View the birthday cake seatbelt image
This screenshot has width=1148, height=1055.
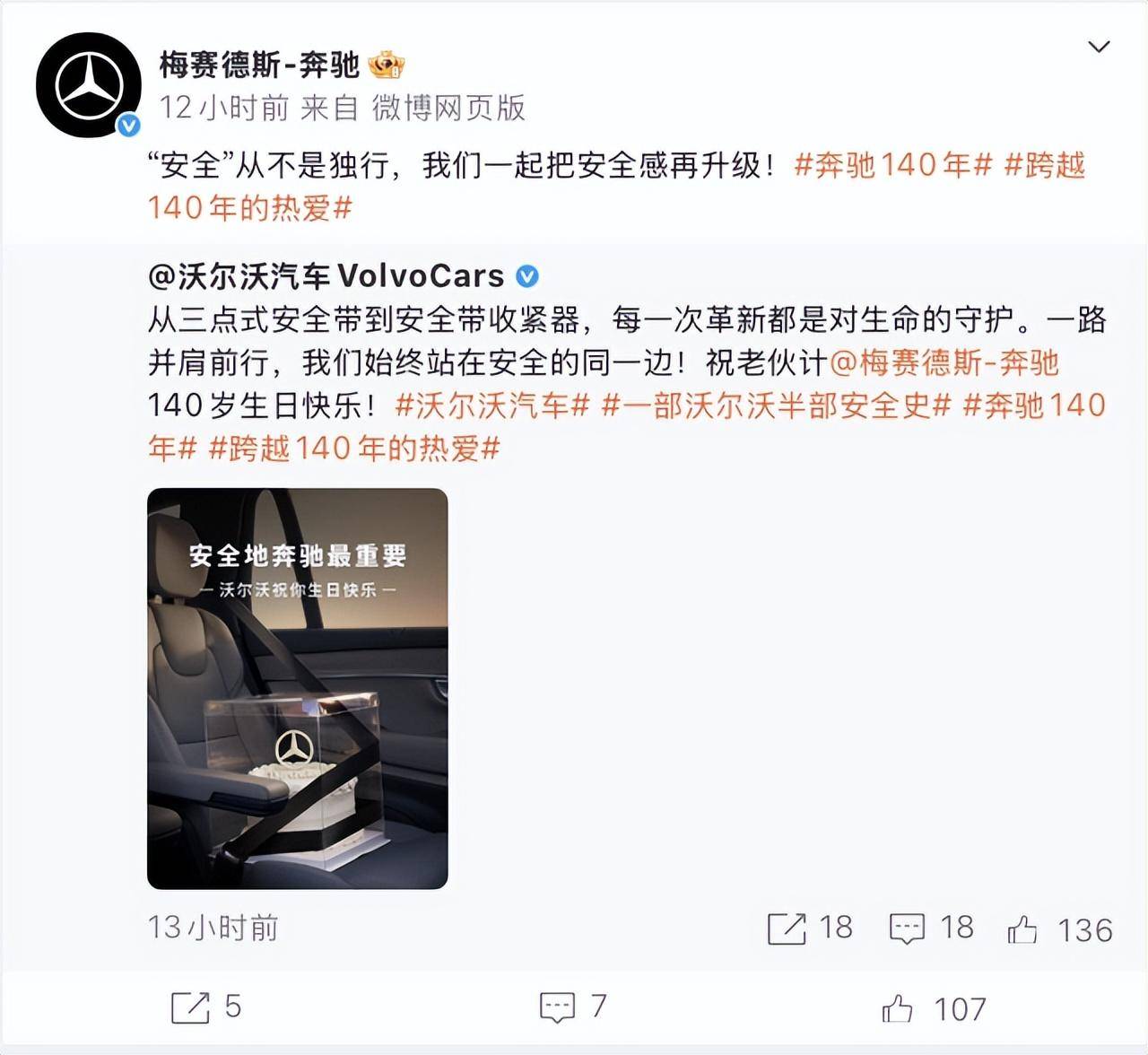[x=298, y=688]
